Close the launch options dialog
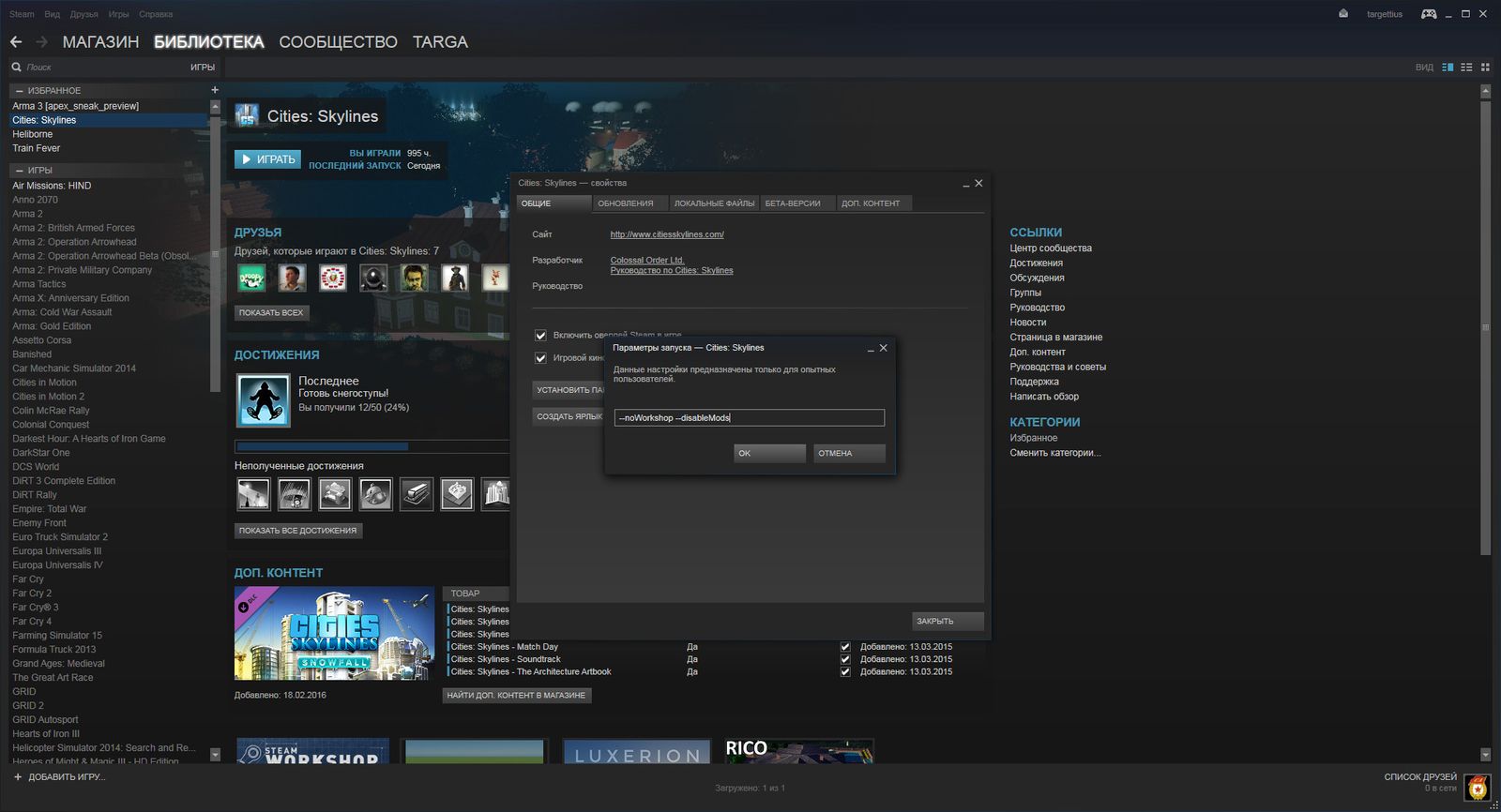 (883, 348)
